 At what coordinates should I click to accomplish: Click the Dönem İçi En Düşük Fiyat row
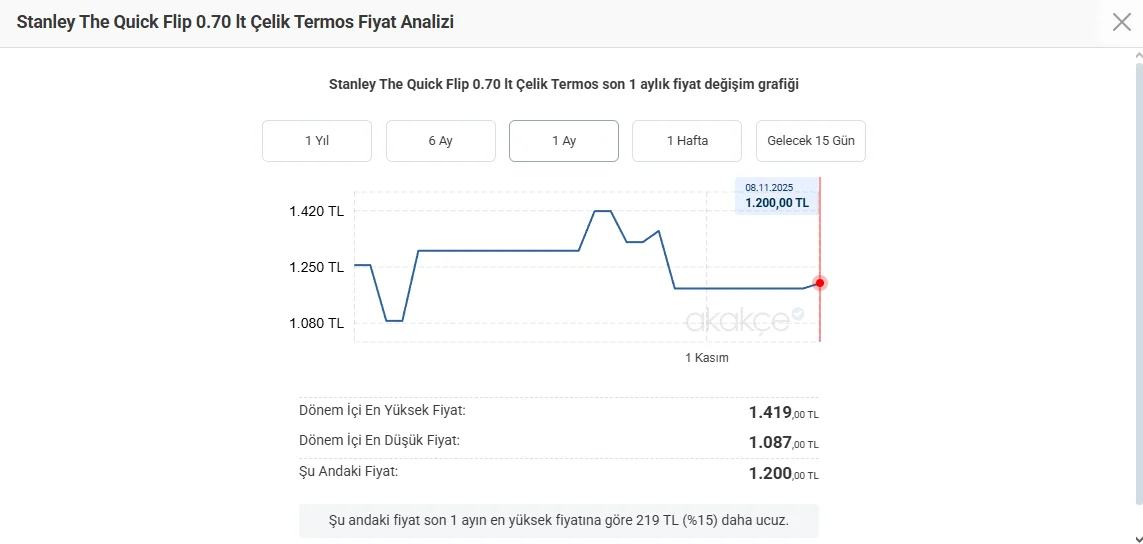click(558, 441)
